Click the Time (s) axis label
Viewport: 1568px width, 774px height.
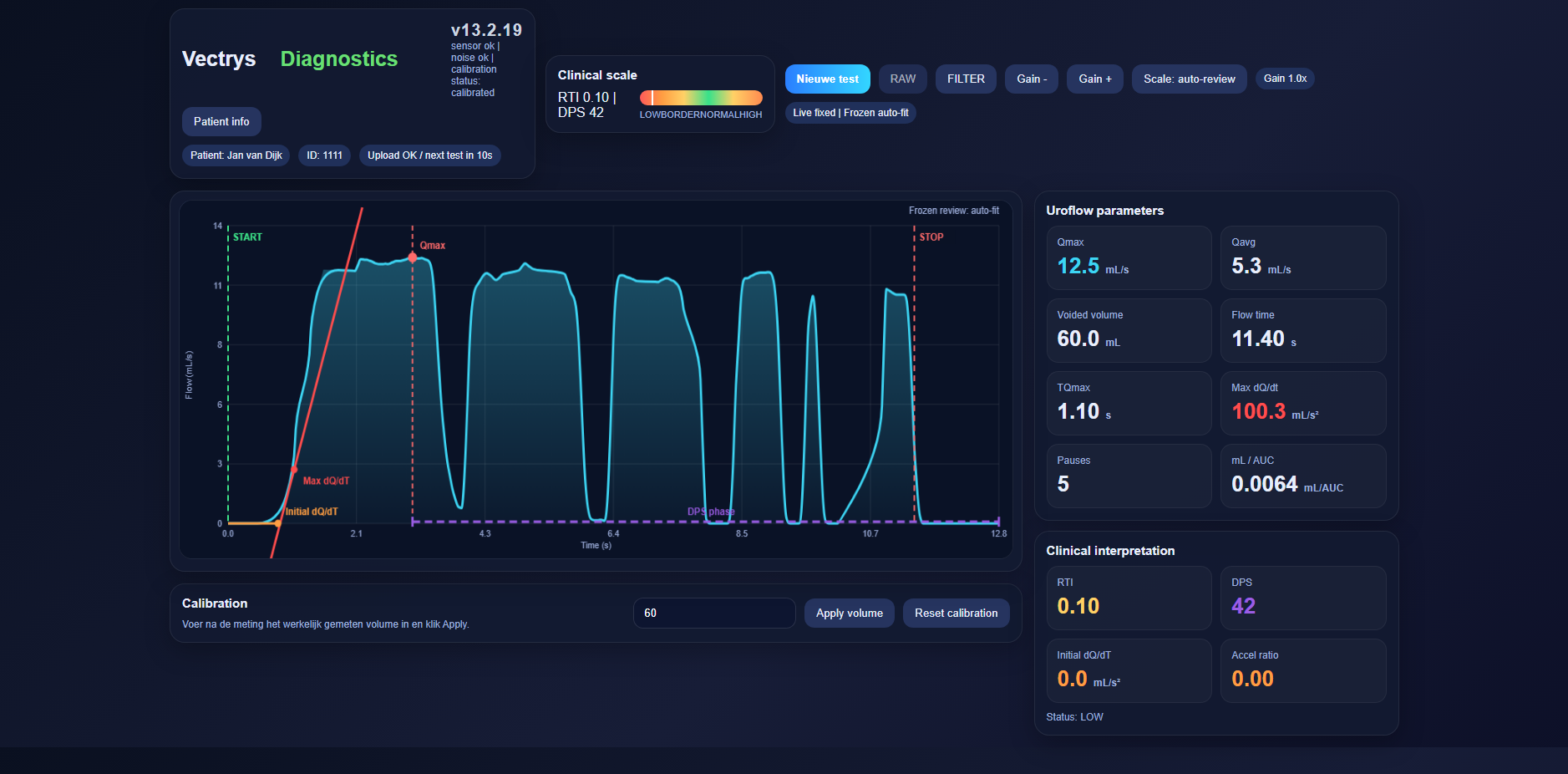tap(596, 546)
